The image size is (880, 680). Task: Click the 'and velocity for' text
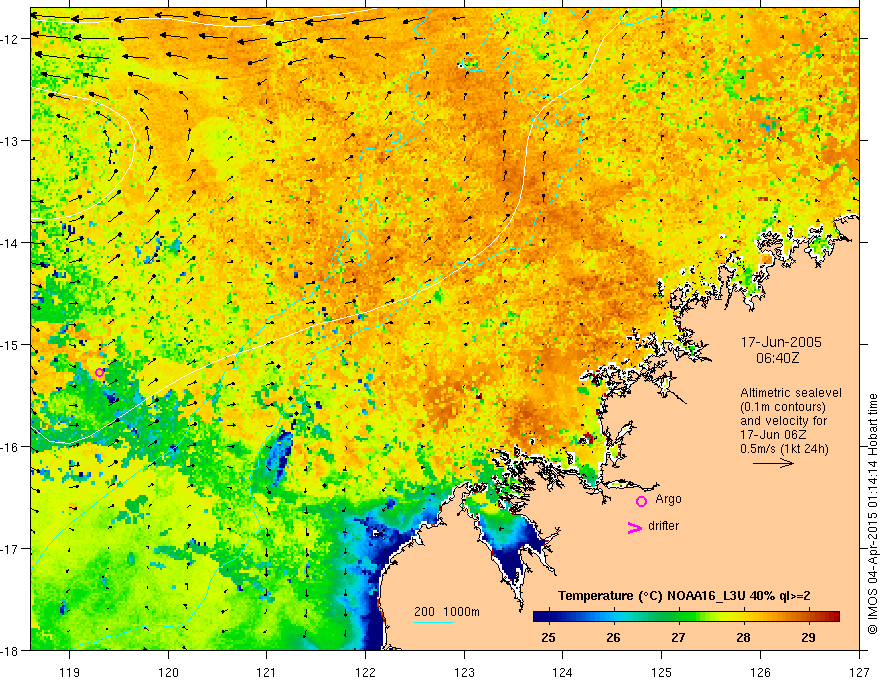783,421
